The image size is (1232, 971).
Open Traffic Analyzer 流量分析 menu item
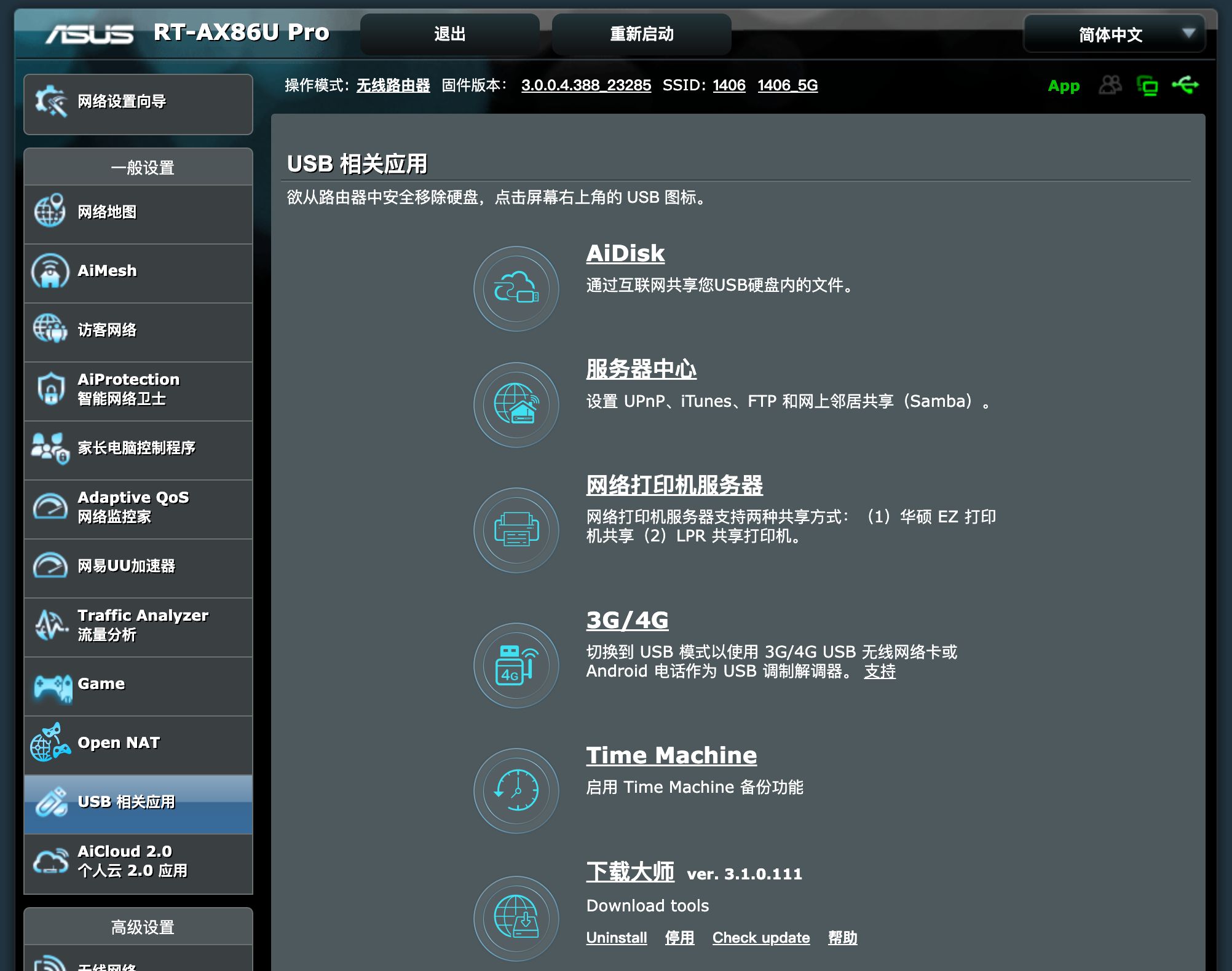[138, 627]
